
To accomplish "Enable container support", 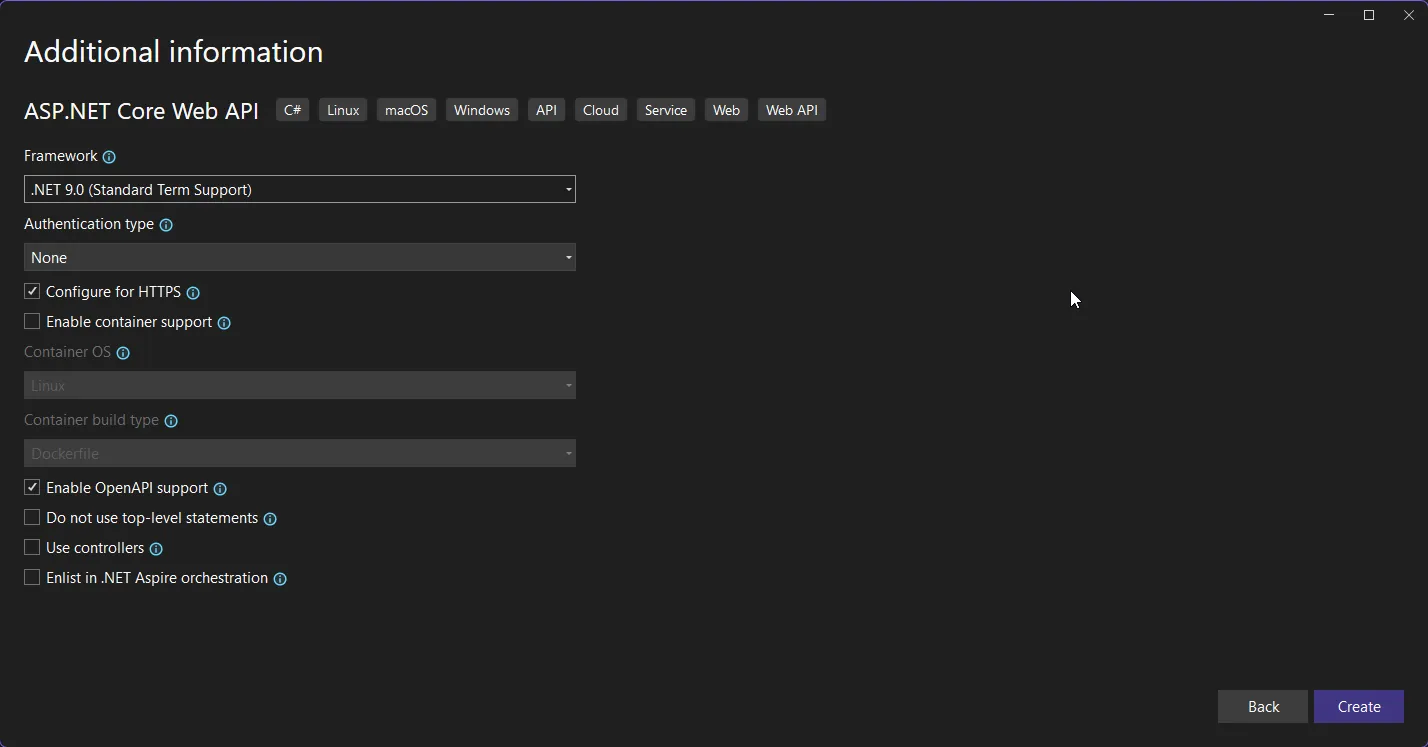I will pyautogui.click(x=31, y=321).
